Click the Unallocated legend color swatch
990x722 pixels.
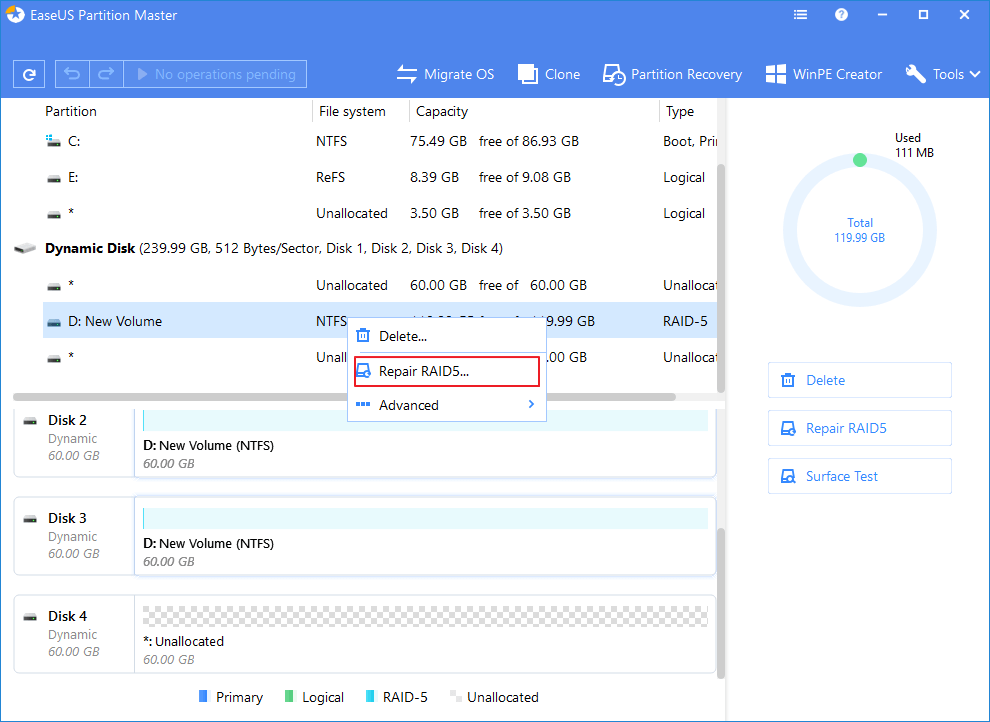pos(455,696)
